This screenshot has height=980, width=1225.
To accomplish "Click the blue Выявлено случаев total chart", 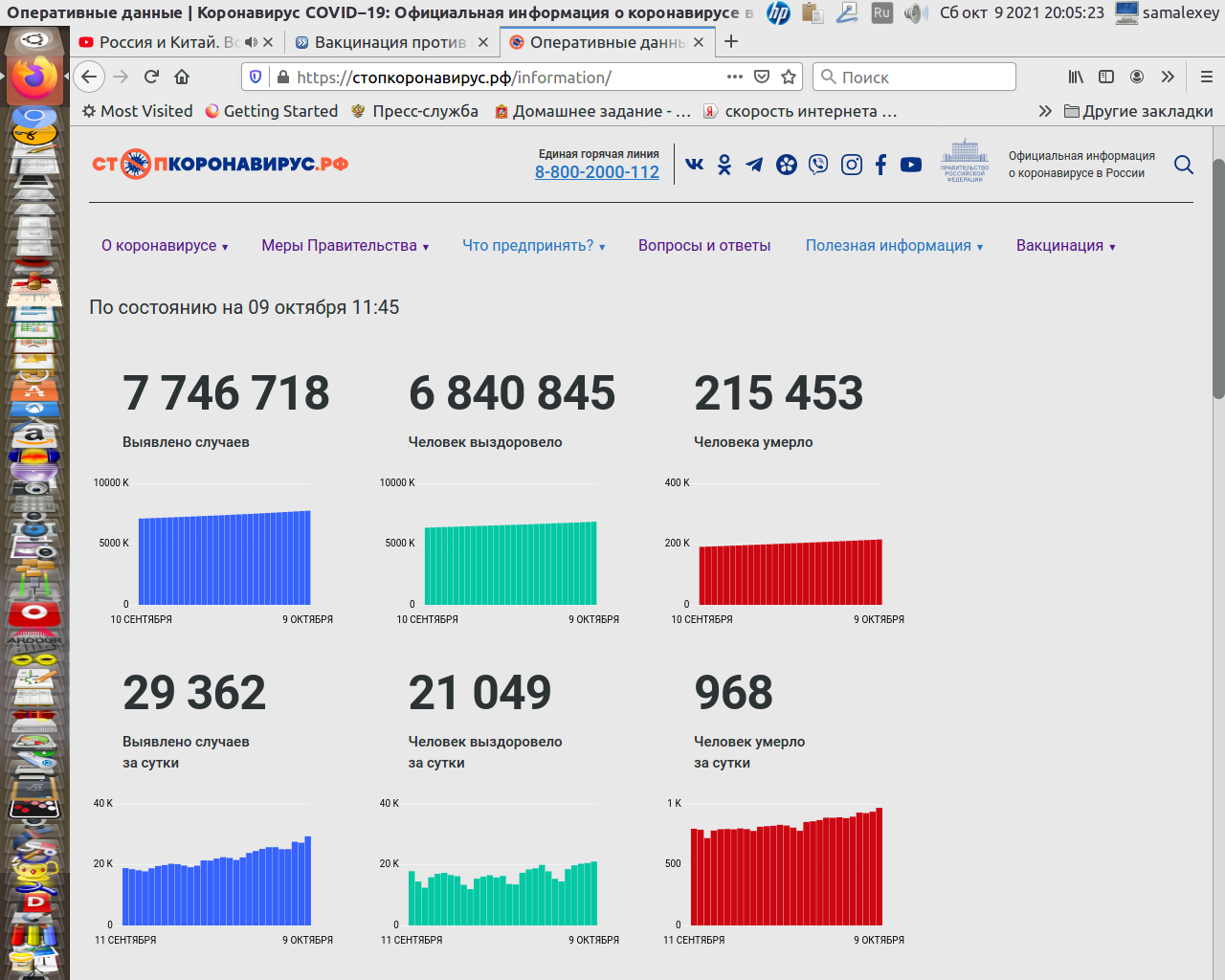I will tap(224, 558).
